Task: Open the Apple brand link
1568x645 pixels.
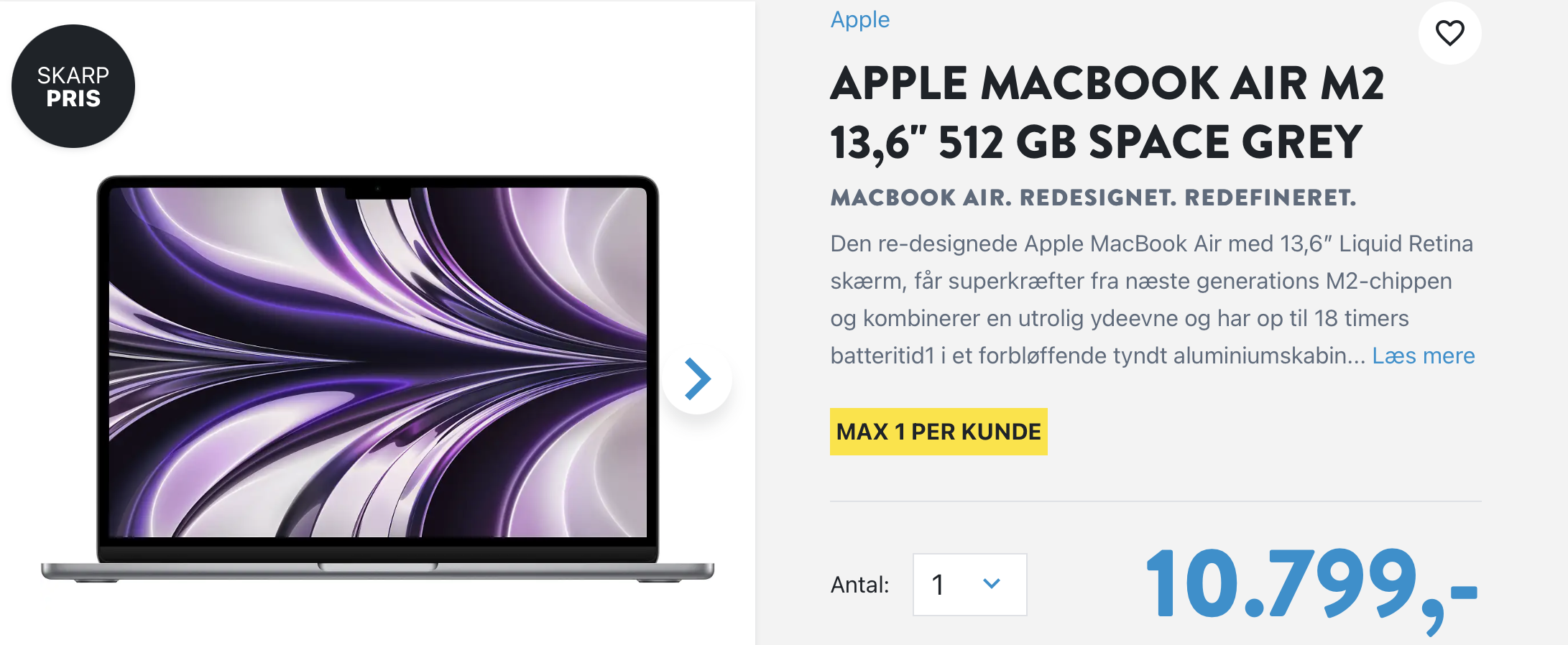Action: pos(860,19)
